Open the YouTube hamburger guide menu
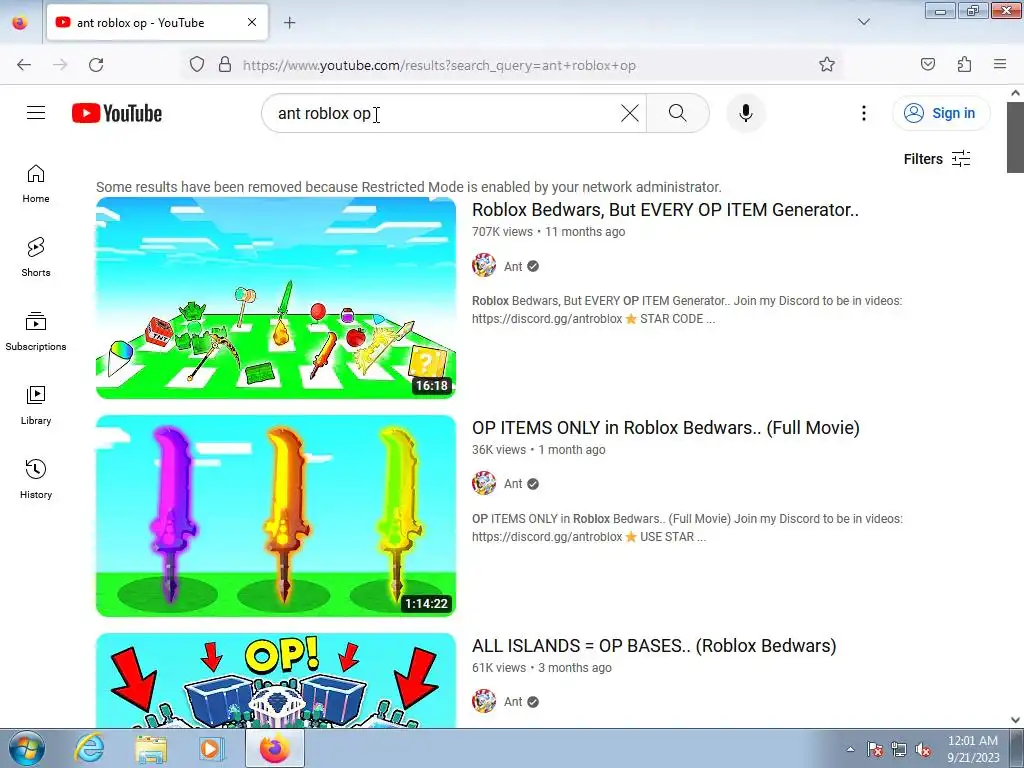The width and height of the screenshot is (1024, 768). pyautogui.click(x=36, y=113)
